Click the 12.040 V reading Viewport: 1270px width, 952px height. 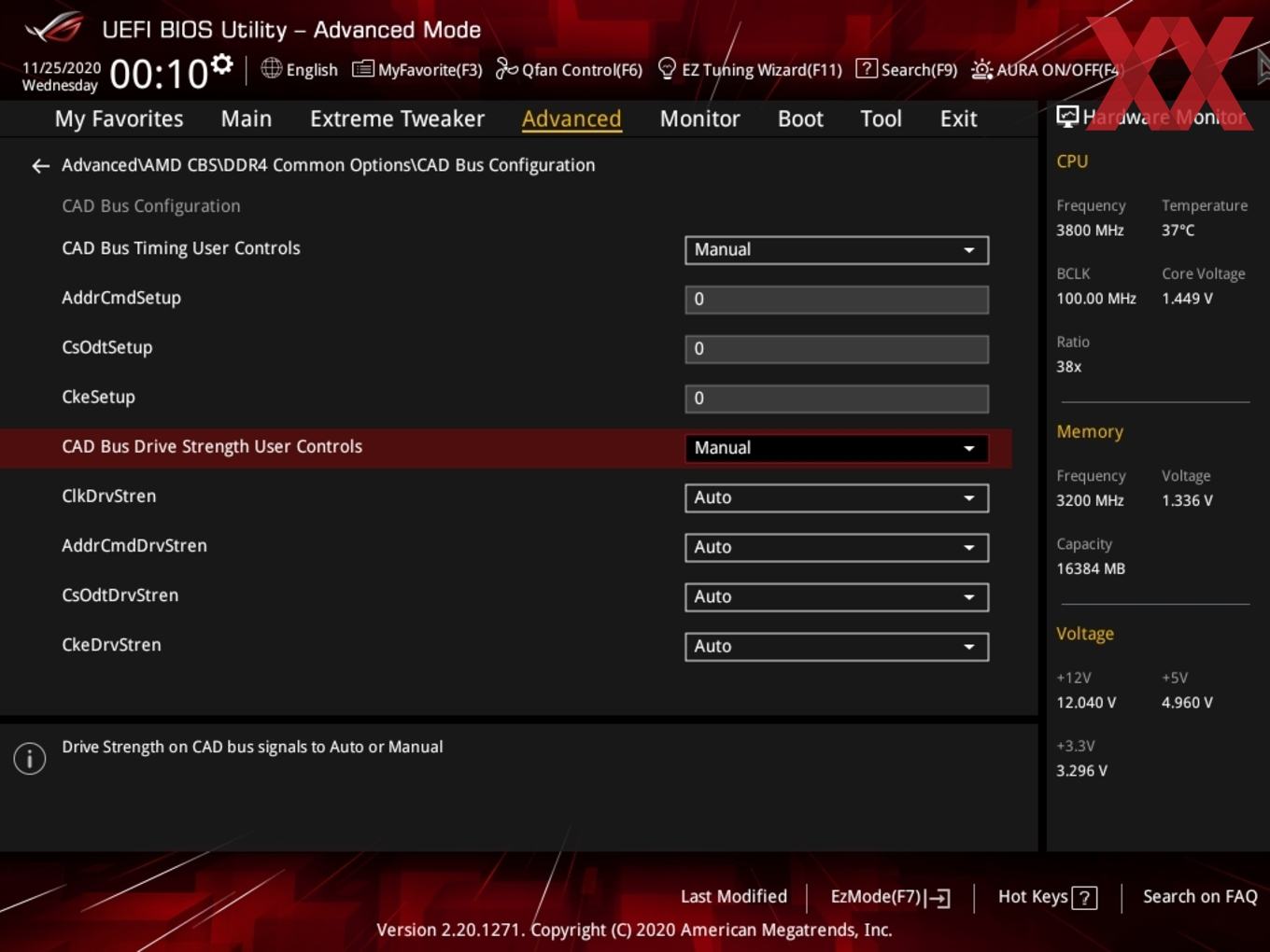[1086, 702]
